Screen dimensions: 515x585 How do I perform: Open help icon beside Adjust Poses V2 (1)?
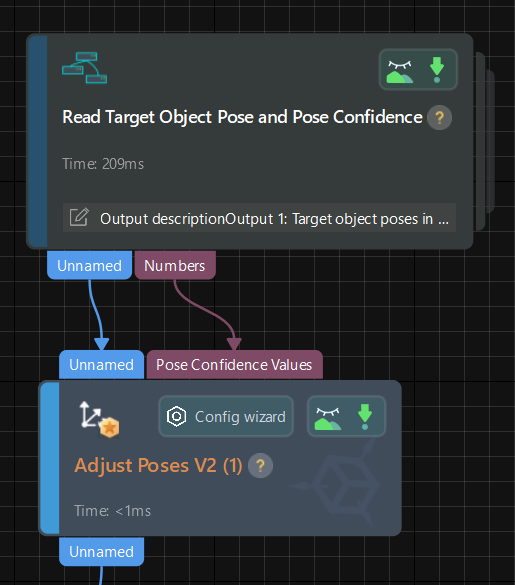260,466
